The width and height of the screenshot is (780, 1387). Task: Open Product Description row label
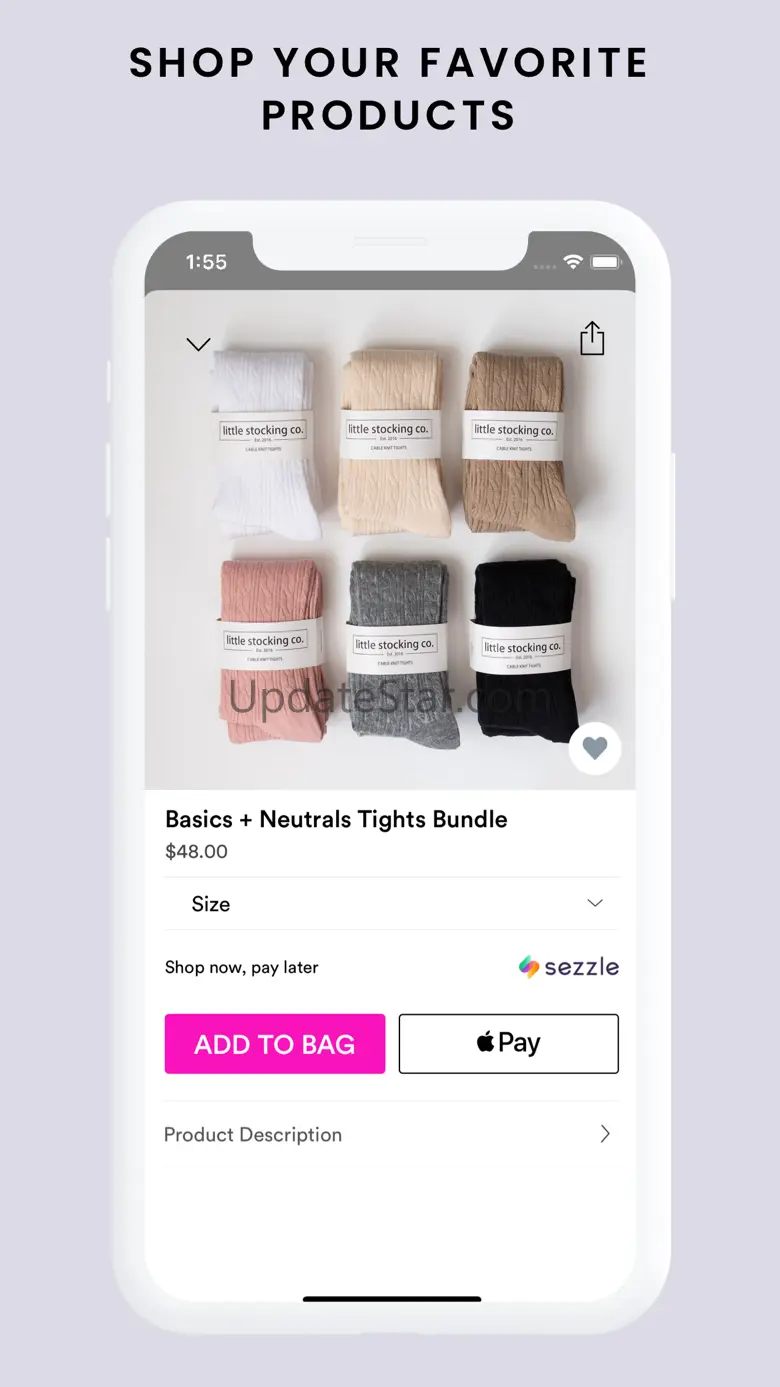click(x=253, y=1135)
